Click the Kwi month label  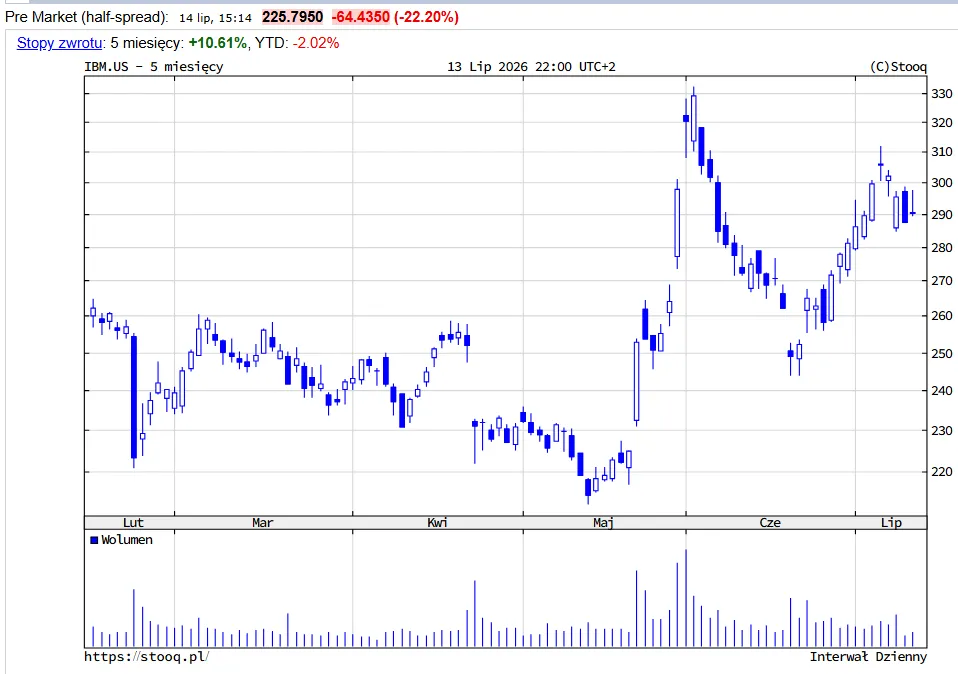437,522
